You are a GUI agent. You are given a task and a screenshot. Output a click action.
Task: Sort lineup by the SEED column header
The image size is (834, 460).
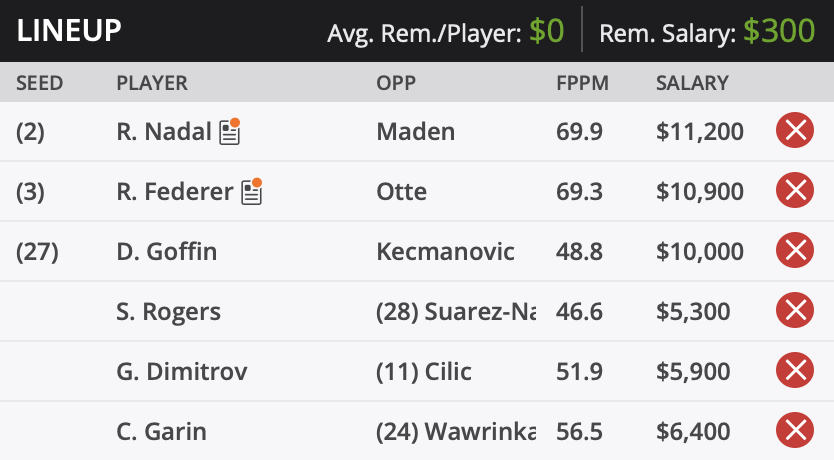click(39, 83)
